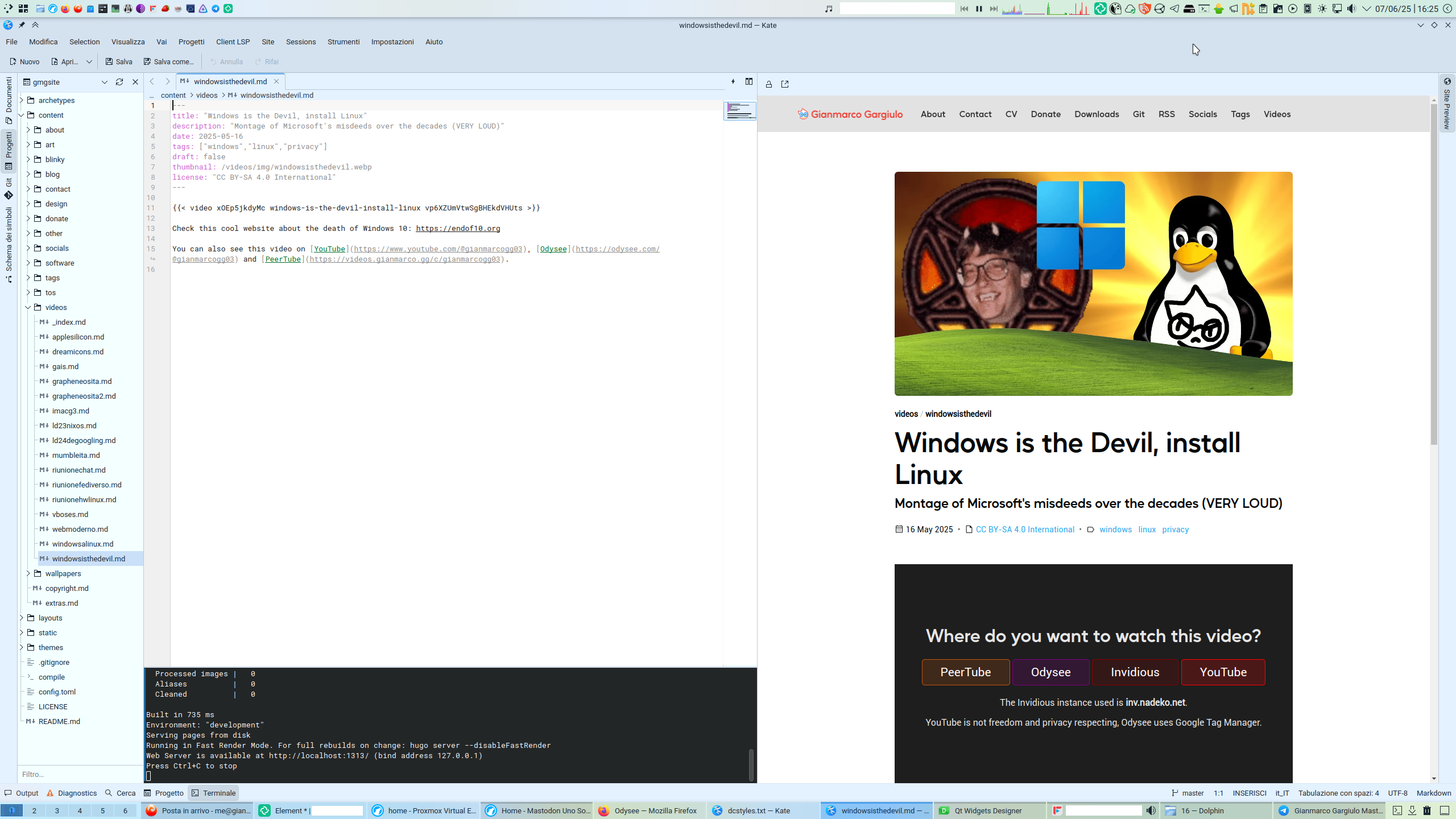Skip to next track in top panel
The height and width of the screenshot is (819, 1456).
(x=994, y=9)
